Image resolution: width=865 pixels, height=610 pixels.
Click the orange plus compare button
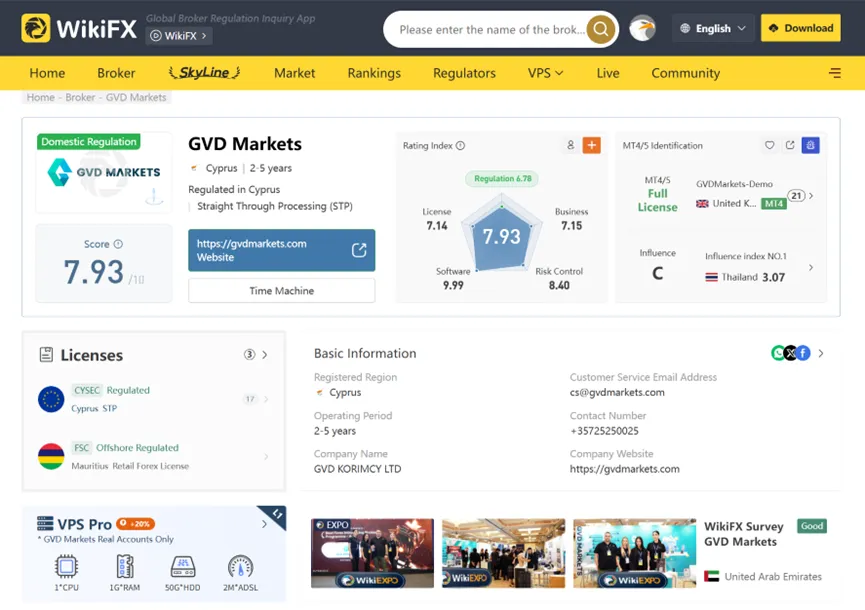(591, 145)
